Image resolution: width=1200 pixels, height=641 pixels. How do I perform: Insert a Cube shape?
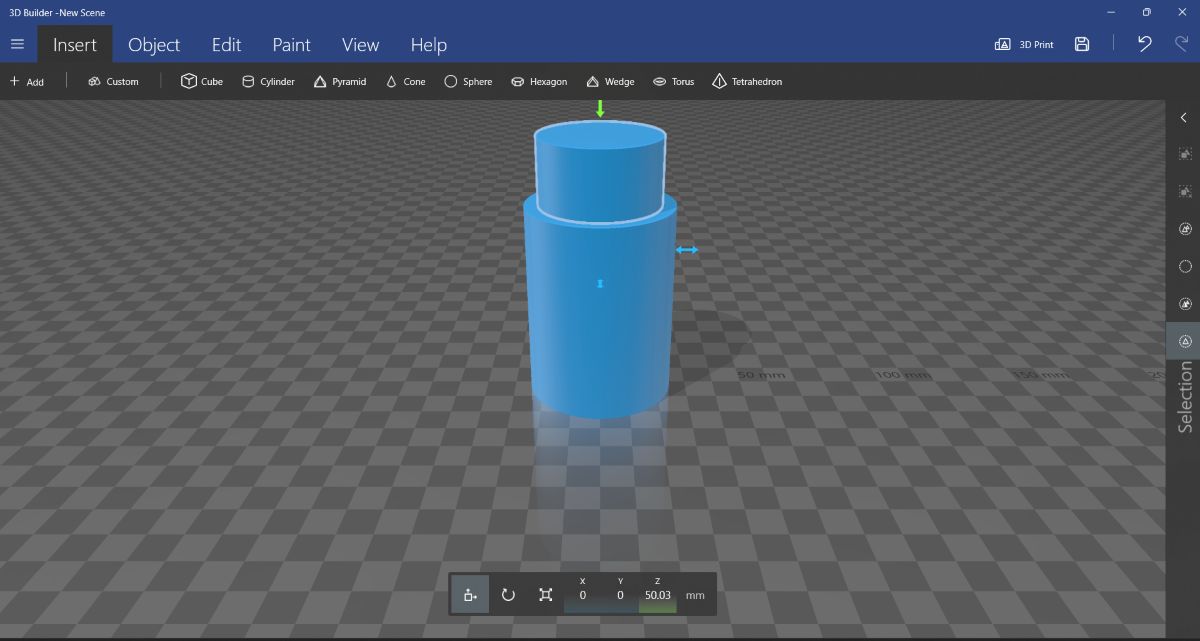coord(201,81)
